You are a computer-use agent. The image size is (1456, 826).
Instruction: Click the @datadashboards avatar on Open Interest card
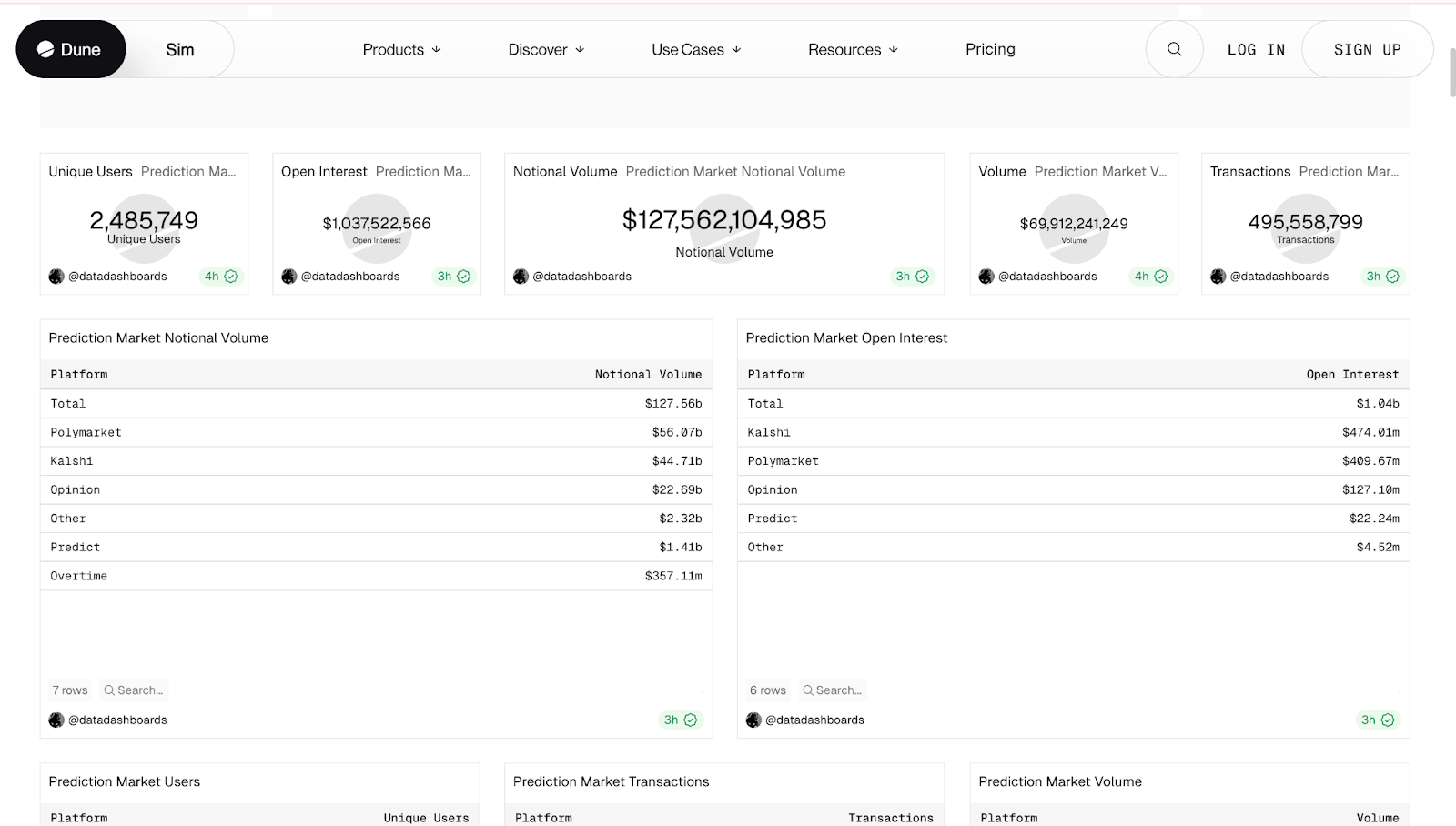(288, 276)
